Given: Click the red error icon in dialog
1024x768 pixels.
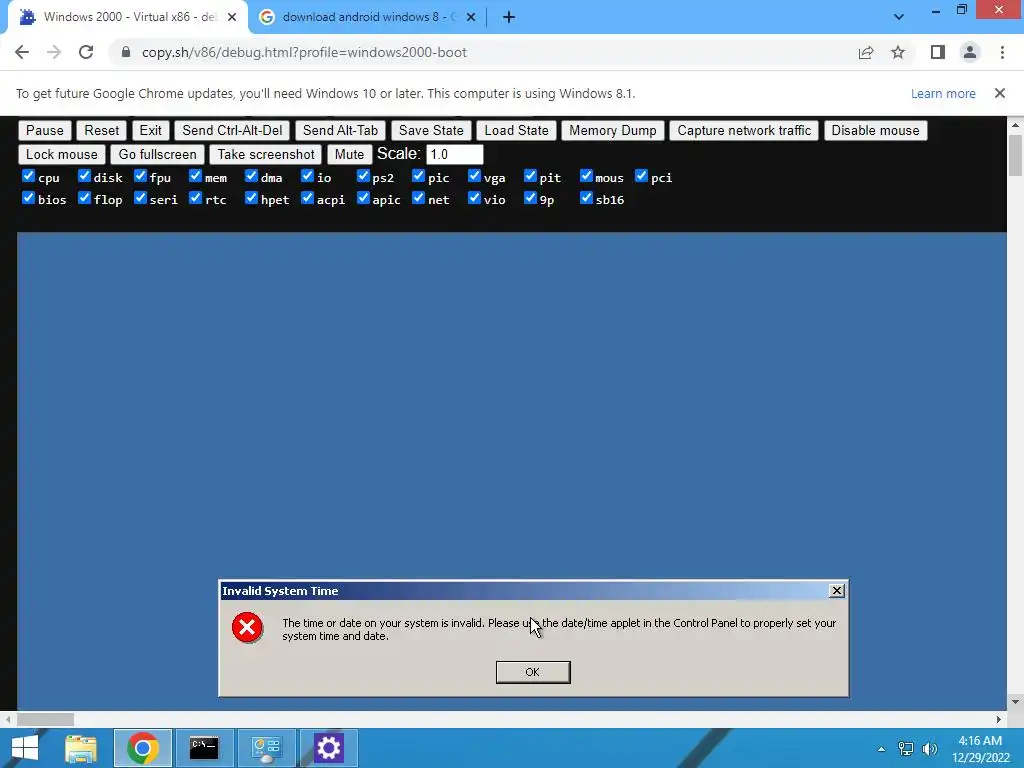Looking at the screenshot, I should click(x=248, y=628).
